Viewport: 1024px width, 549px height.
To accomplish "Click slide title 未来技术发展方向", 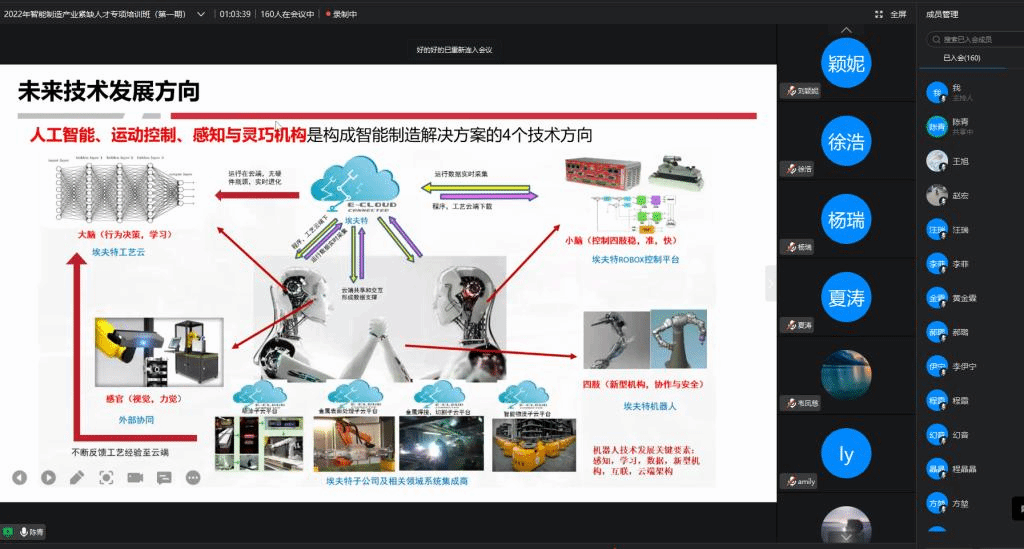I will 108,91.
